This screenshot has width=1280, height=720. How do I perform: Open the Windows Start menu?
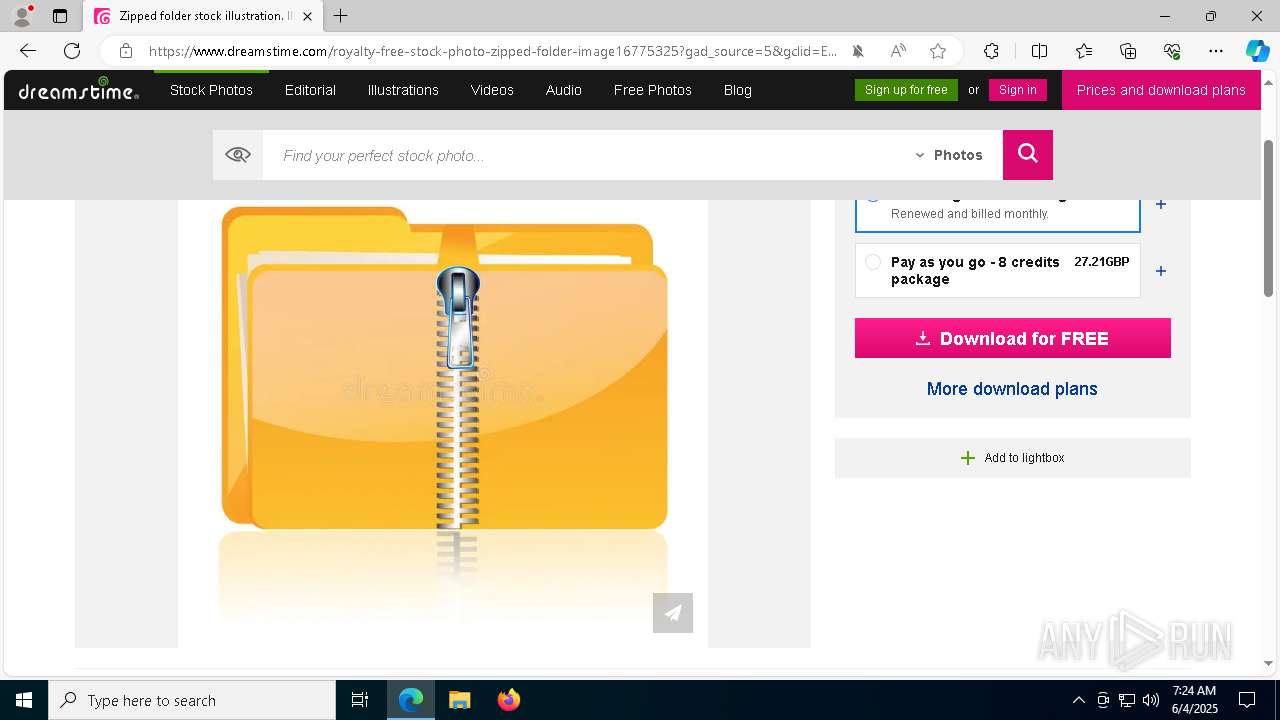24,700
